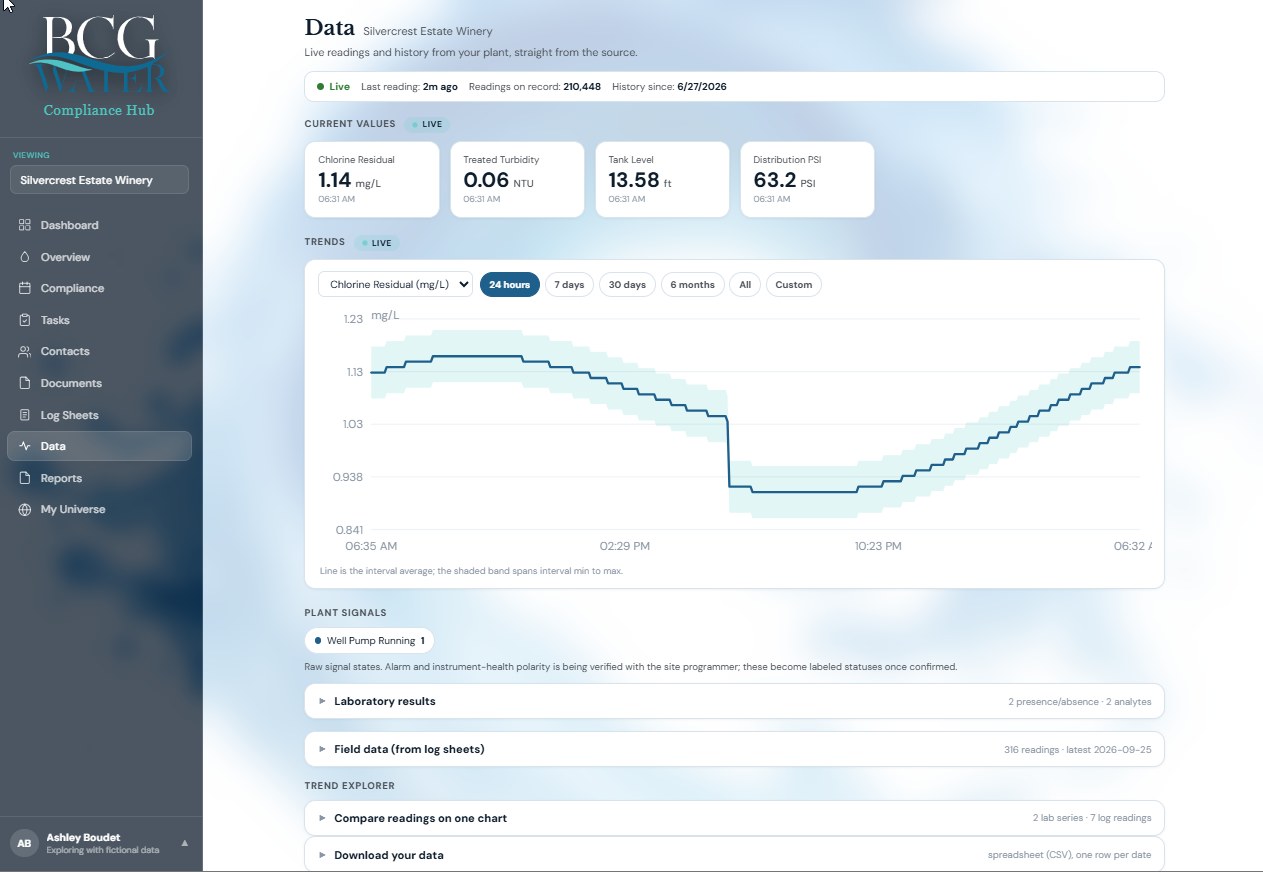This screenshot has width=1263, height=872.
Task: Click the chlorine trend line chart
Action: [755, 425]
